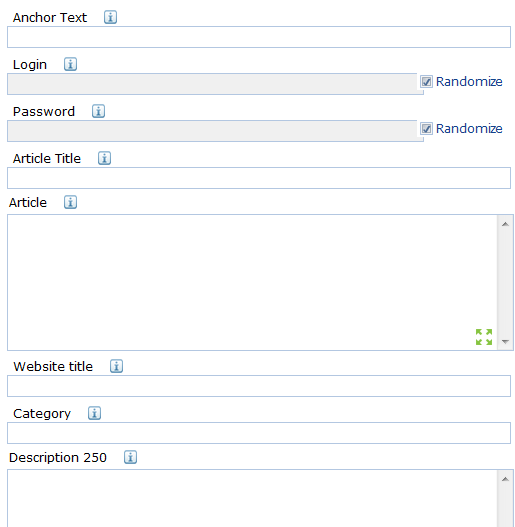Viewport: 515px width, 527px height.
Task: Expand the Article editor with green arrows icon
Action: [x=484, y=337]
